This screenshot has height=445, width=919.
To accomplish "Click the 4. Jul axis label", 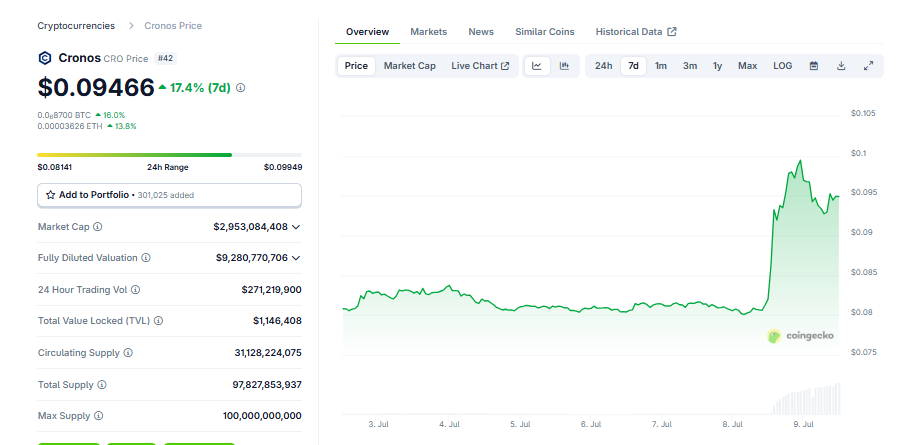I will pos(450,424).
